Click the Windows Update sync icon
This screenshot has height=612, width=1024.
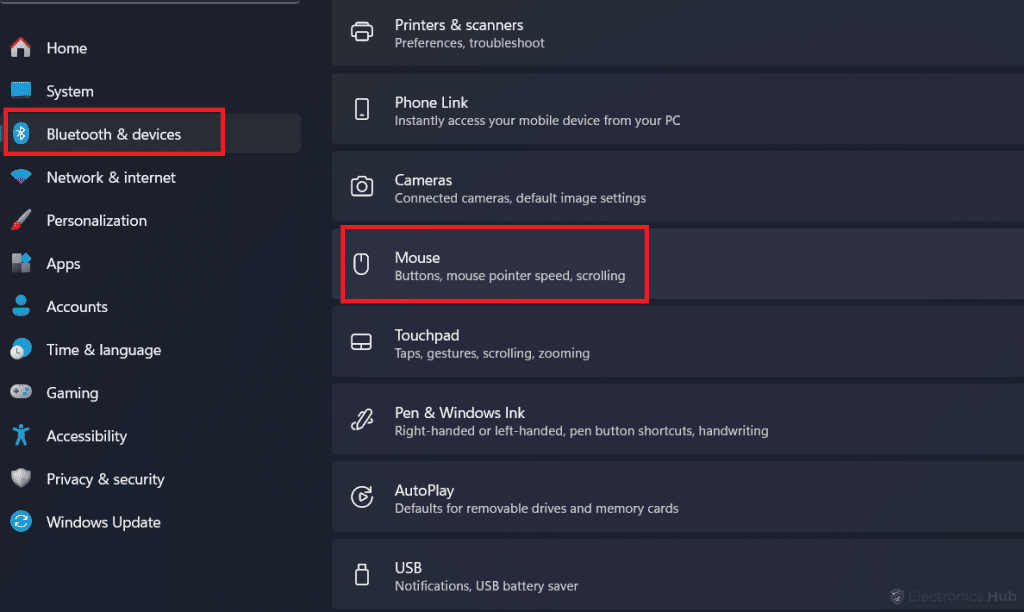point(21,522)
